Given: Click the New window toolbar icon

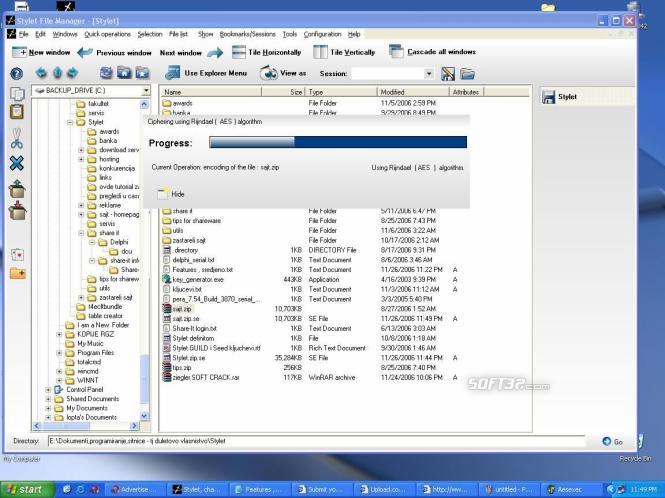Looking at the screenshot, I should tap(19, 52).
